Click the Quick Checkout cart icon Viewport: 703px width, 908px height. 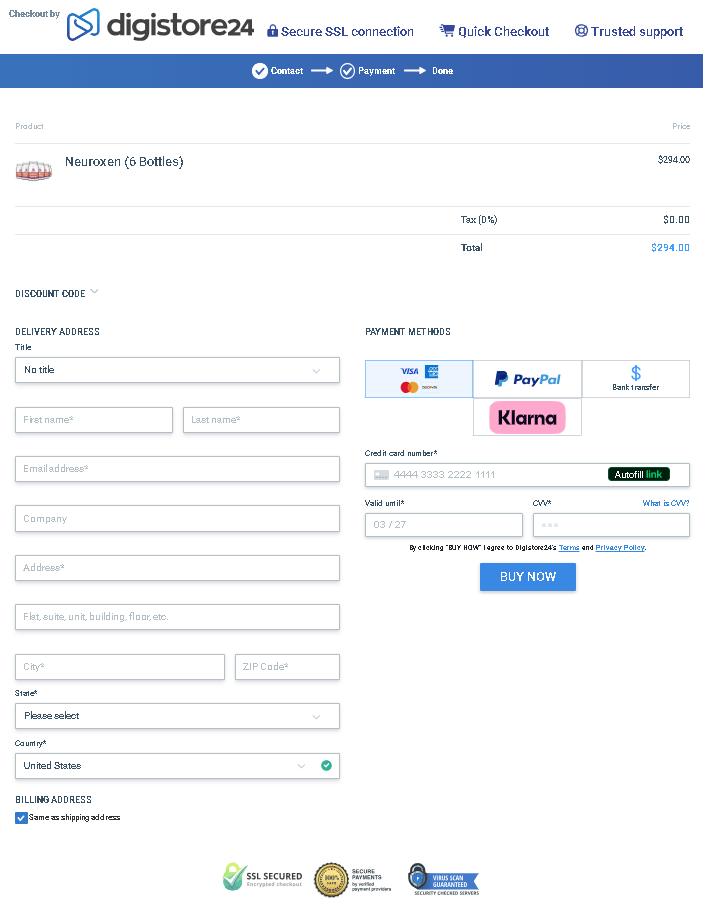pos(447,31)
